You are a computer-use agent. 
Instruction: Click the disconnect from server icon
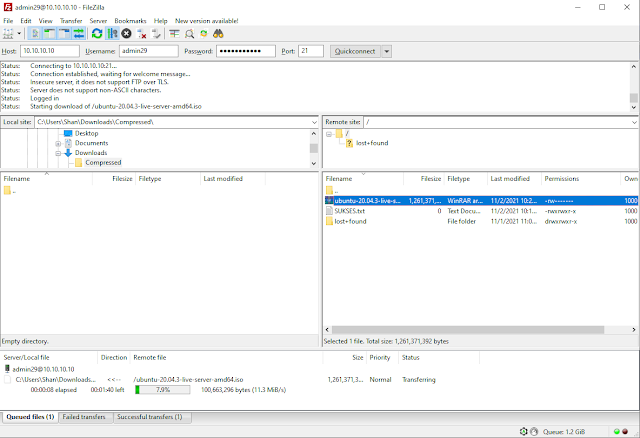point(141,33)
